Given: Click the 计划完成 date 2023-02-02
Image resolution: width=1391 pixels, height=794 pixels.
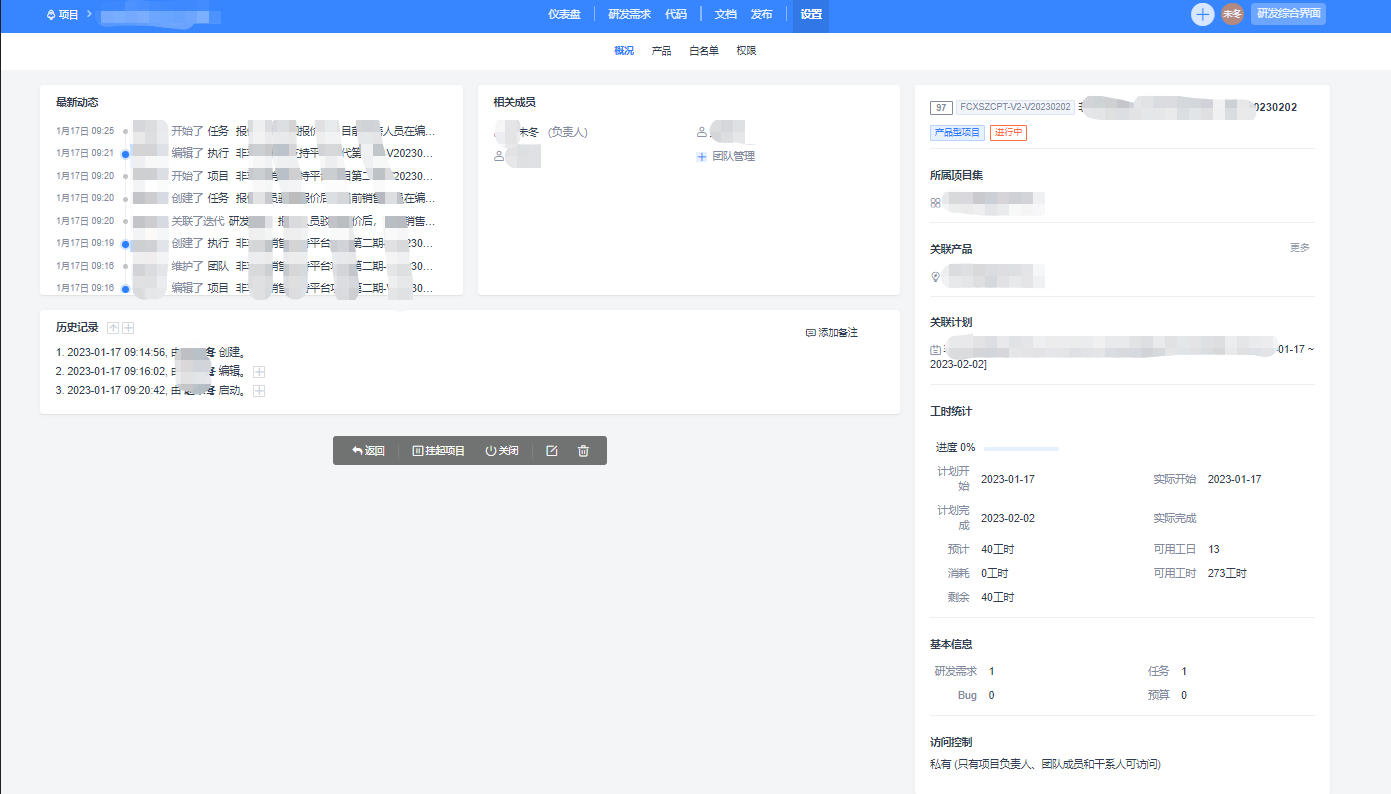Looking at the screenshot, I should point(1008,518).
